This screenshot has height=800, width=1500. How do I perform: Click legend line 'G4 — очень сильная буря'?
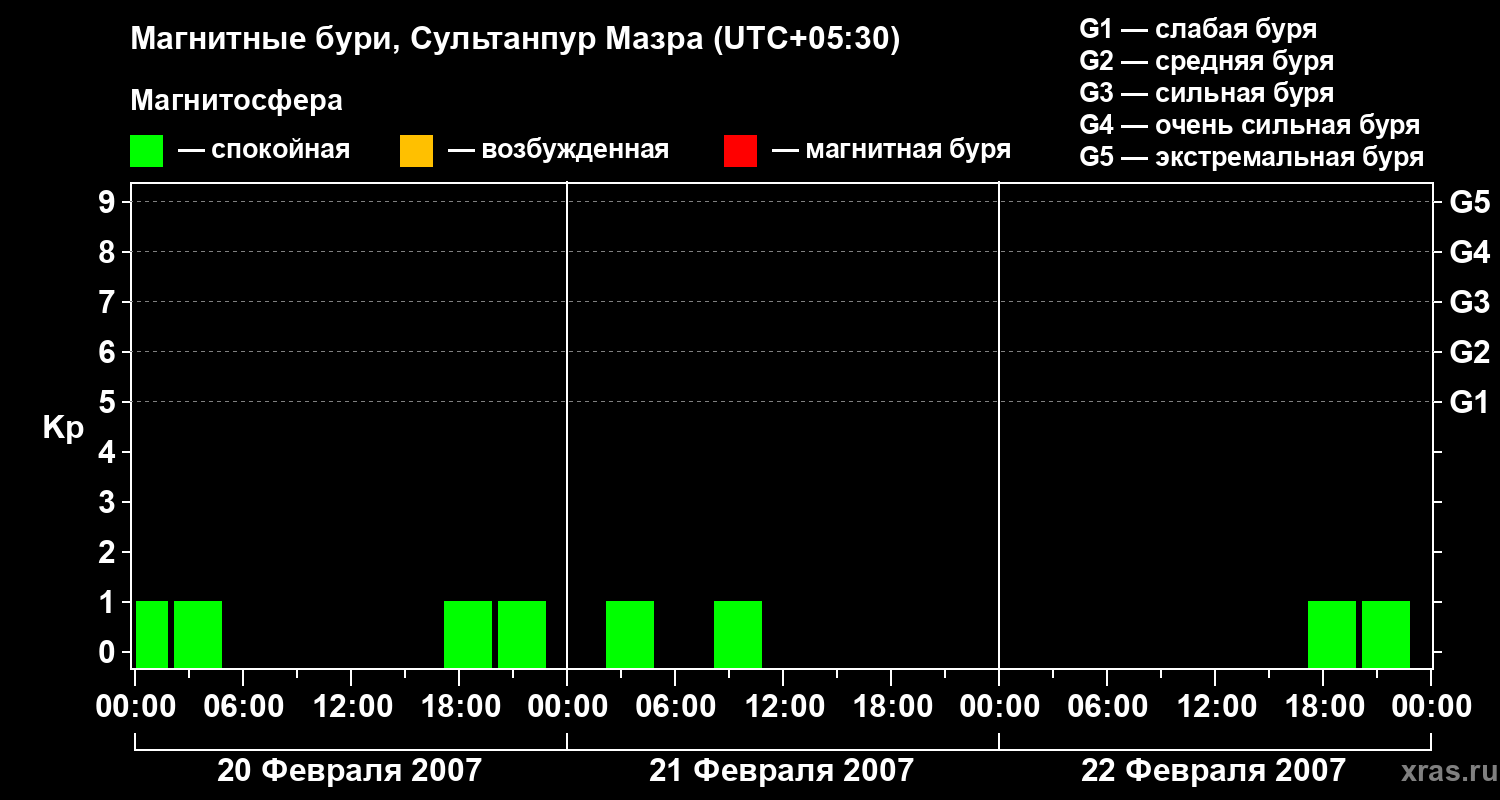coord(1250,125)
